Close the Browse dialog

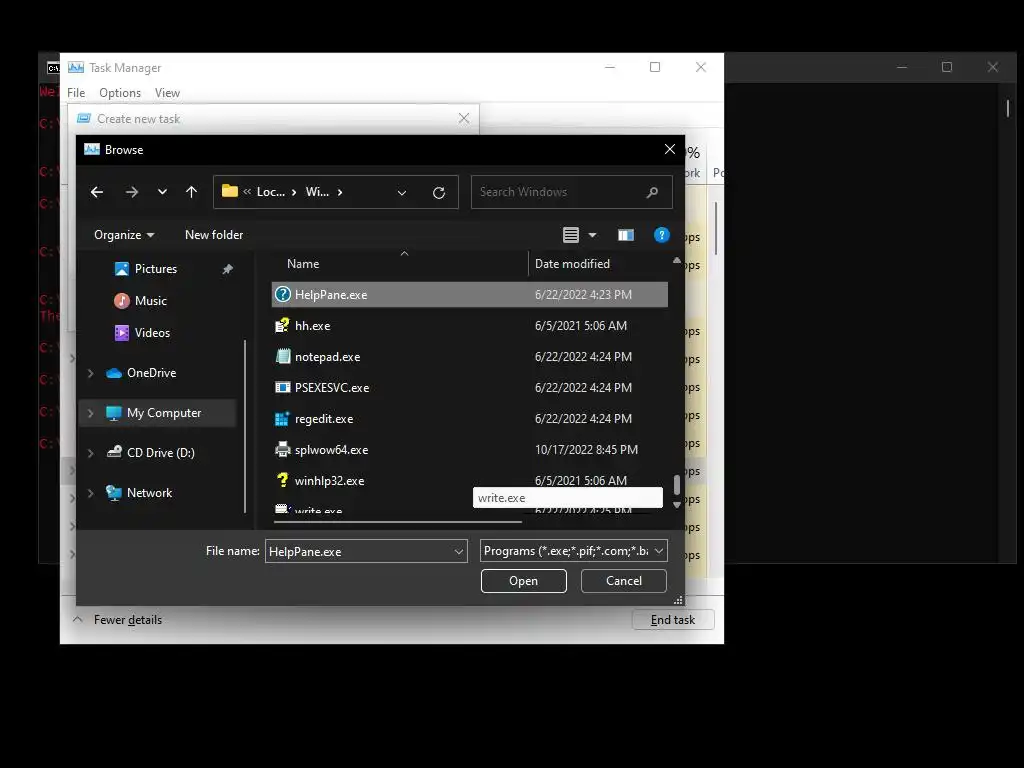(x=669, y=150)
